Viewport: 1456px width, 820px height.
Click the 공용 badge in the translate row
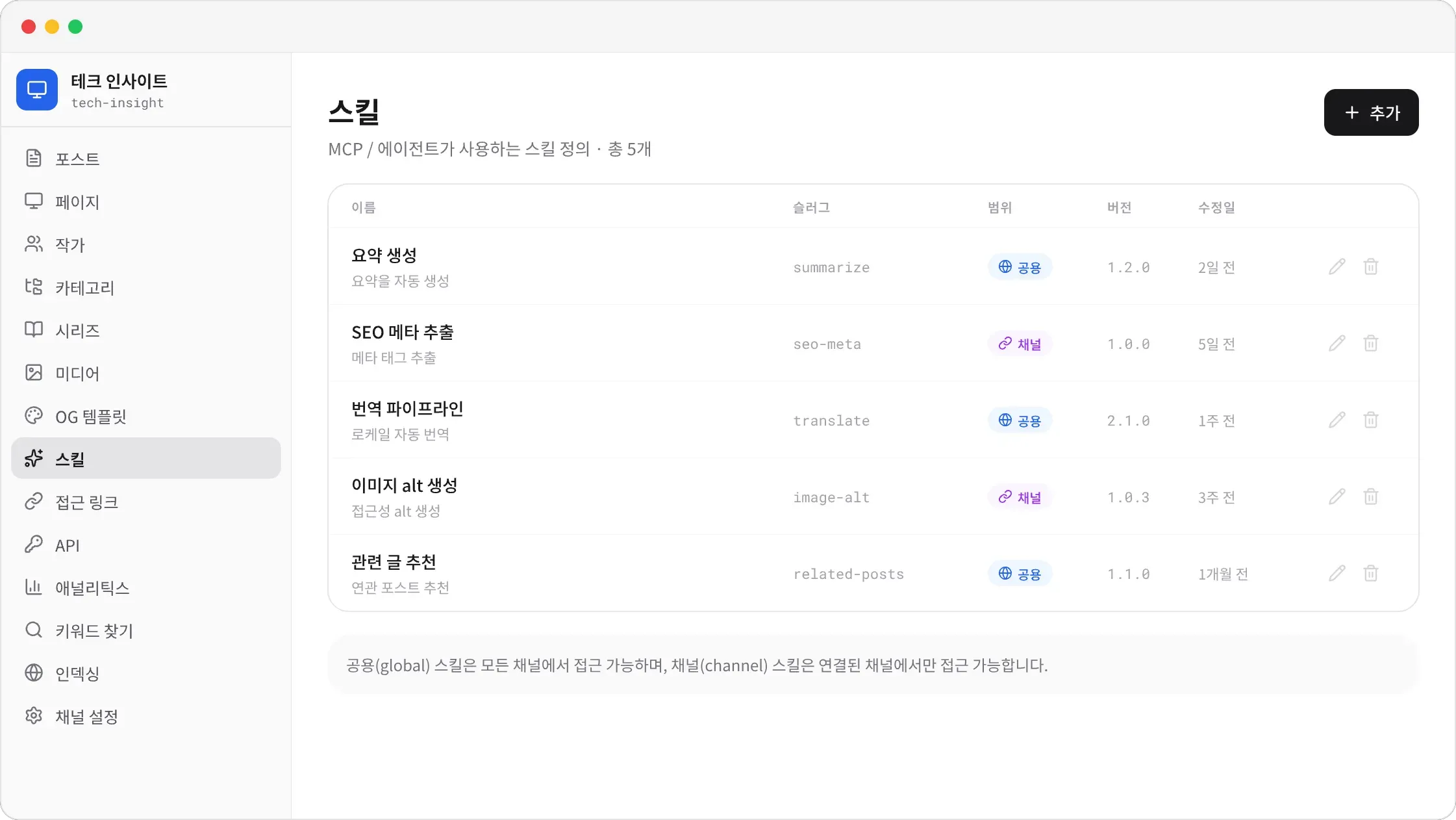pyautogui.click(x=1020, y=420)
